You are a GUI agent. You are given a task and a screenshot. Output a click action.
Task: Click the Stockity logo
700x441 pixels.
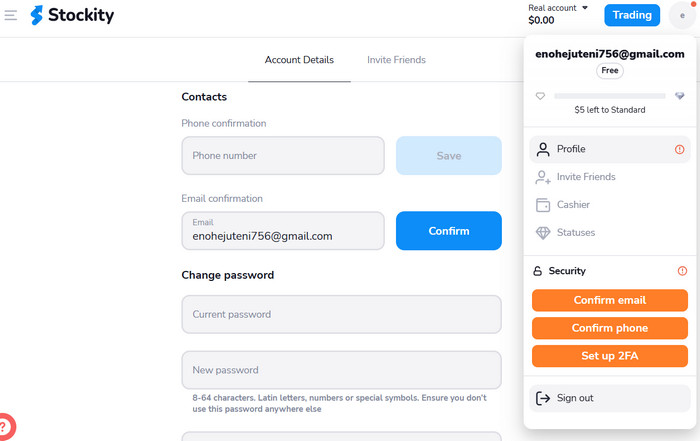coord(72,16)
